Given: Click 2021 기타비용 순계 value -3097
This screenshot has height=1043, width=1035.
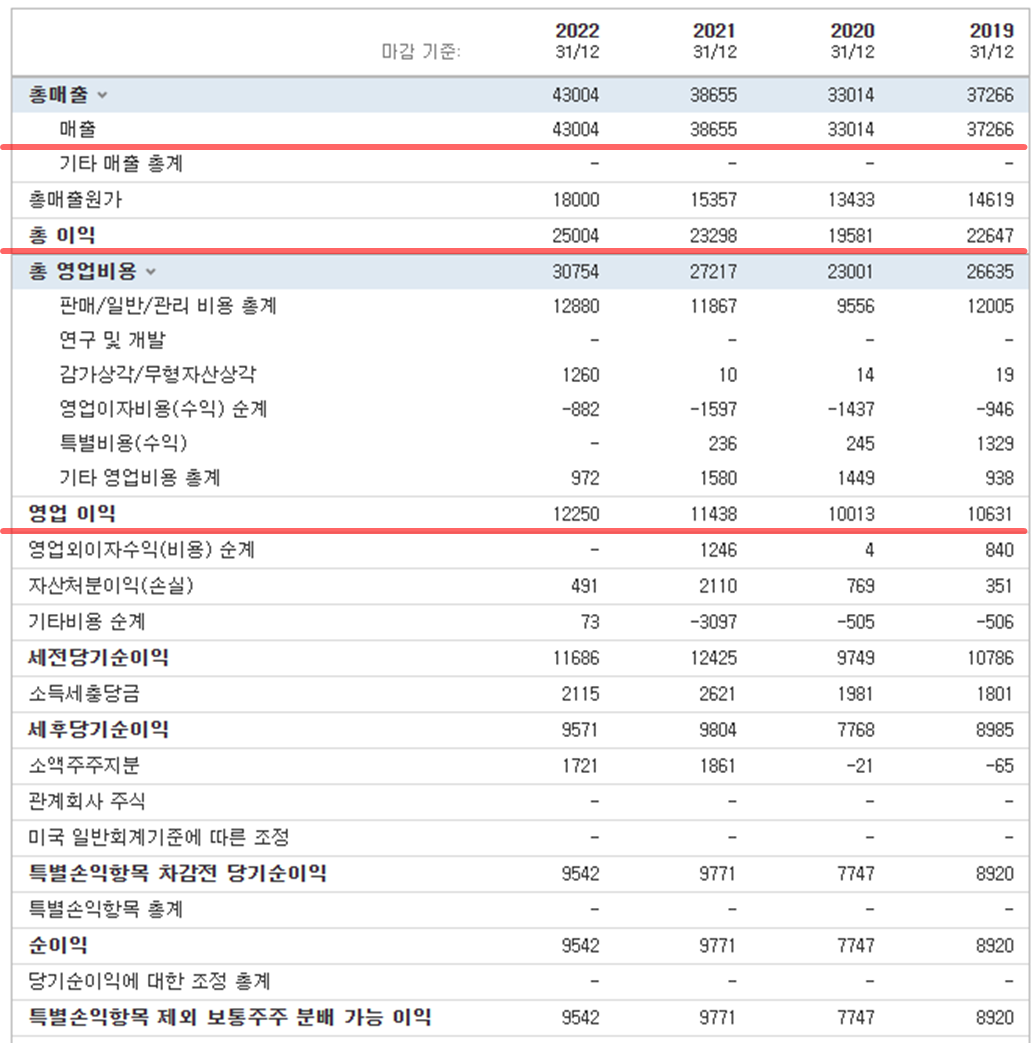Looking at the screenshot, I should (x=714, y=622).
